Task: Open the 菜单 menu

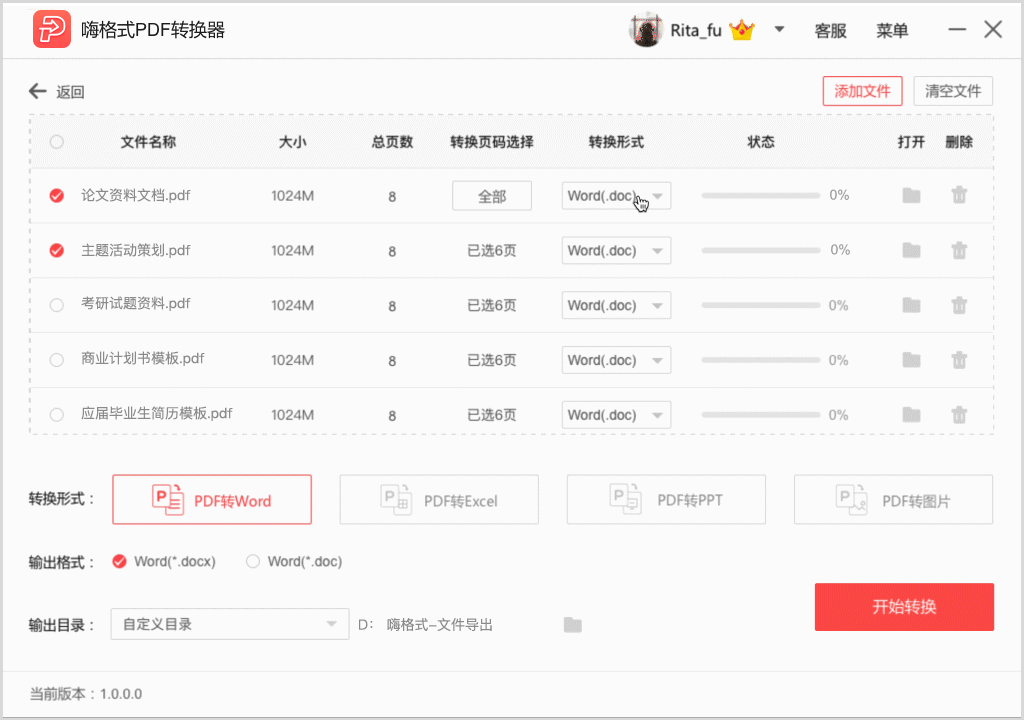Action: pos(892,31)
